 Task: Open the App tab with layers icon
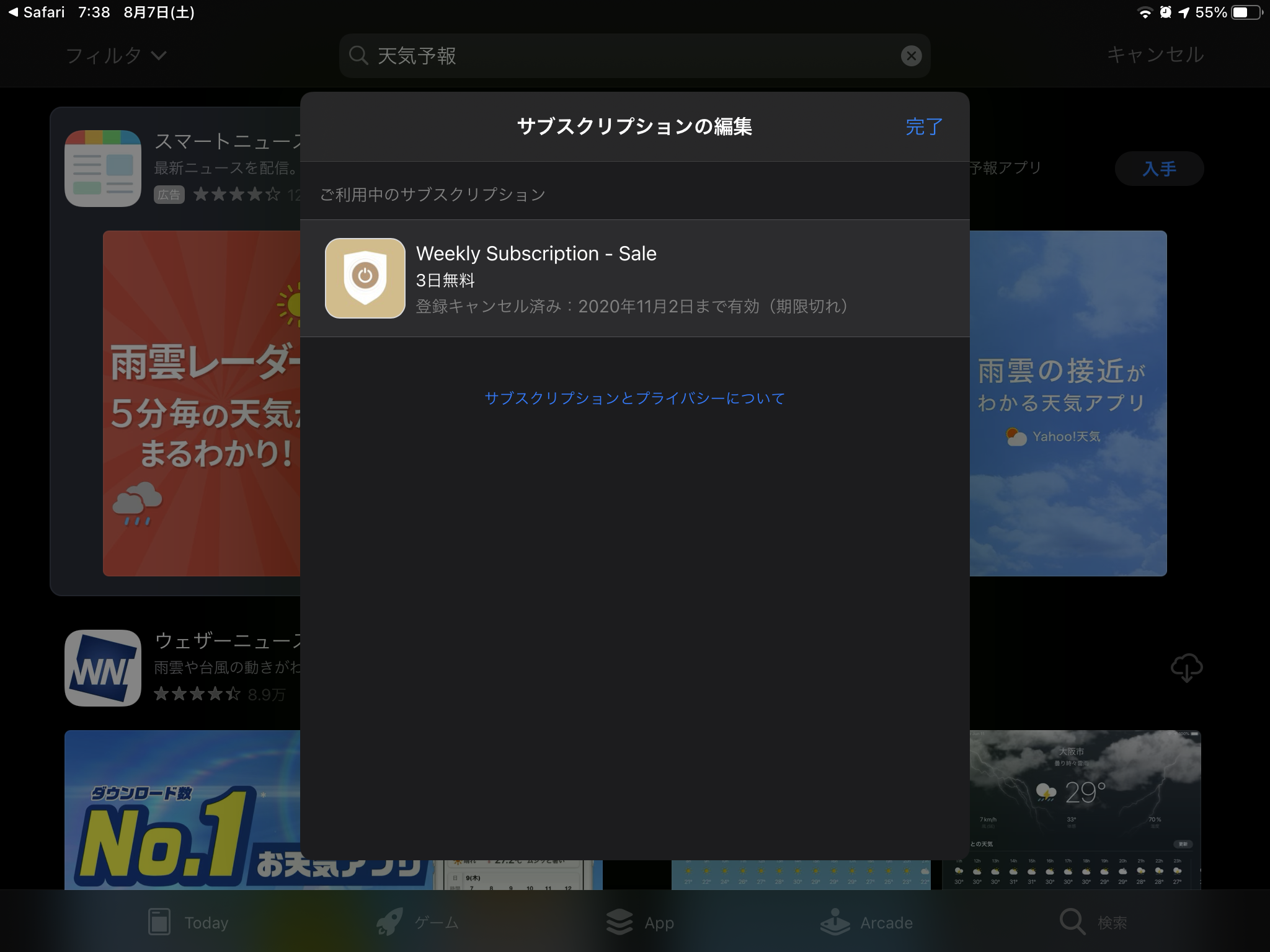(640, 922)
